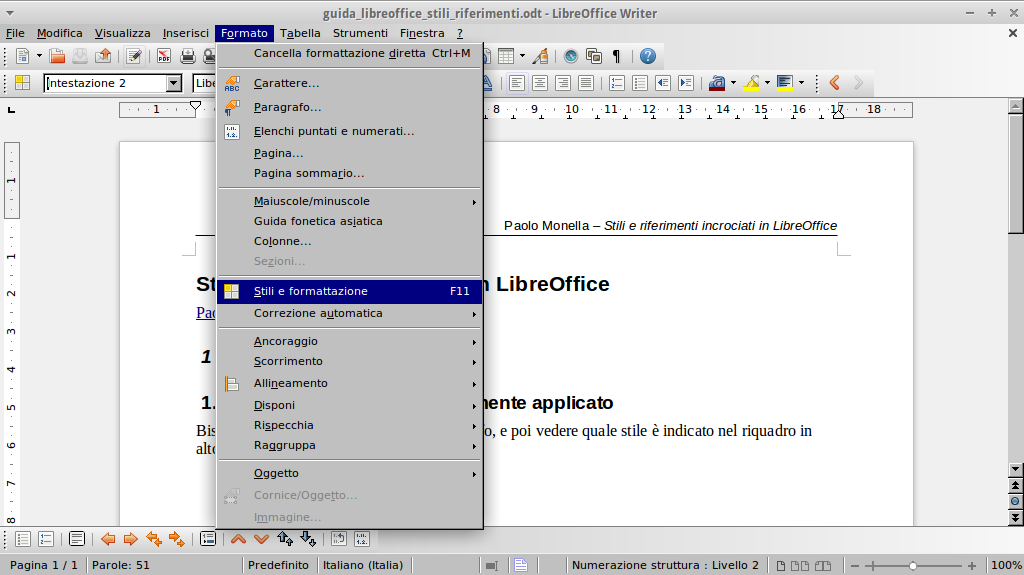1024x575 pixels.
Task: Click Italiano (Italia) language status field
Action: pos(363,565)
